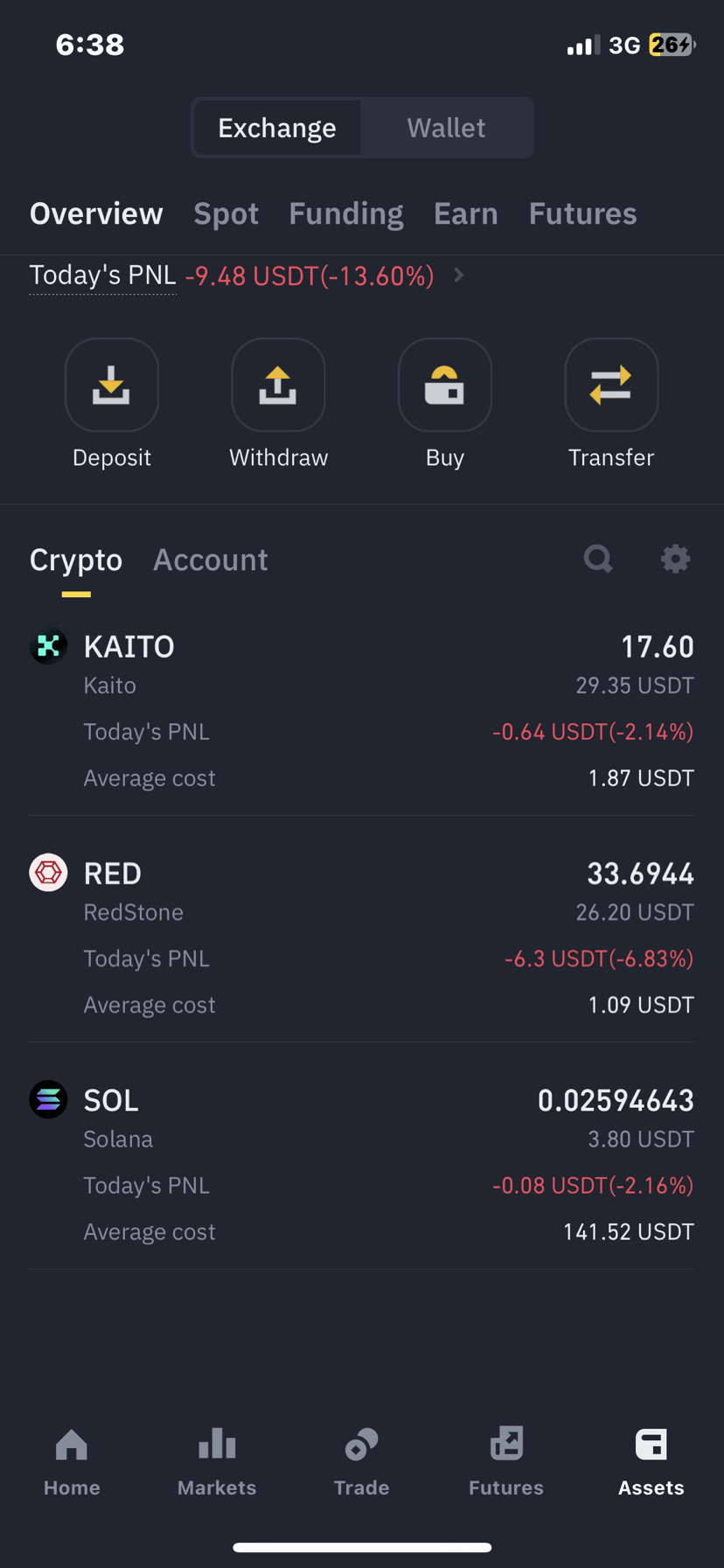Go to Markets in bottom navigation
This screenshot has width=724, height=1568.
[x=217, y=1461]
